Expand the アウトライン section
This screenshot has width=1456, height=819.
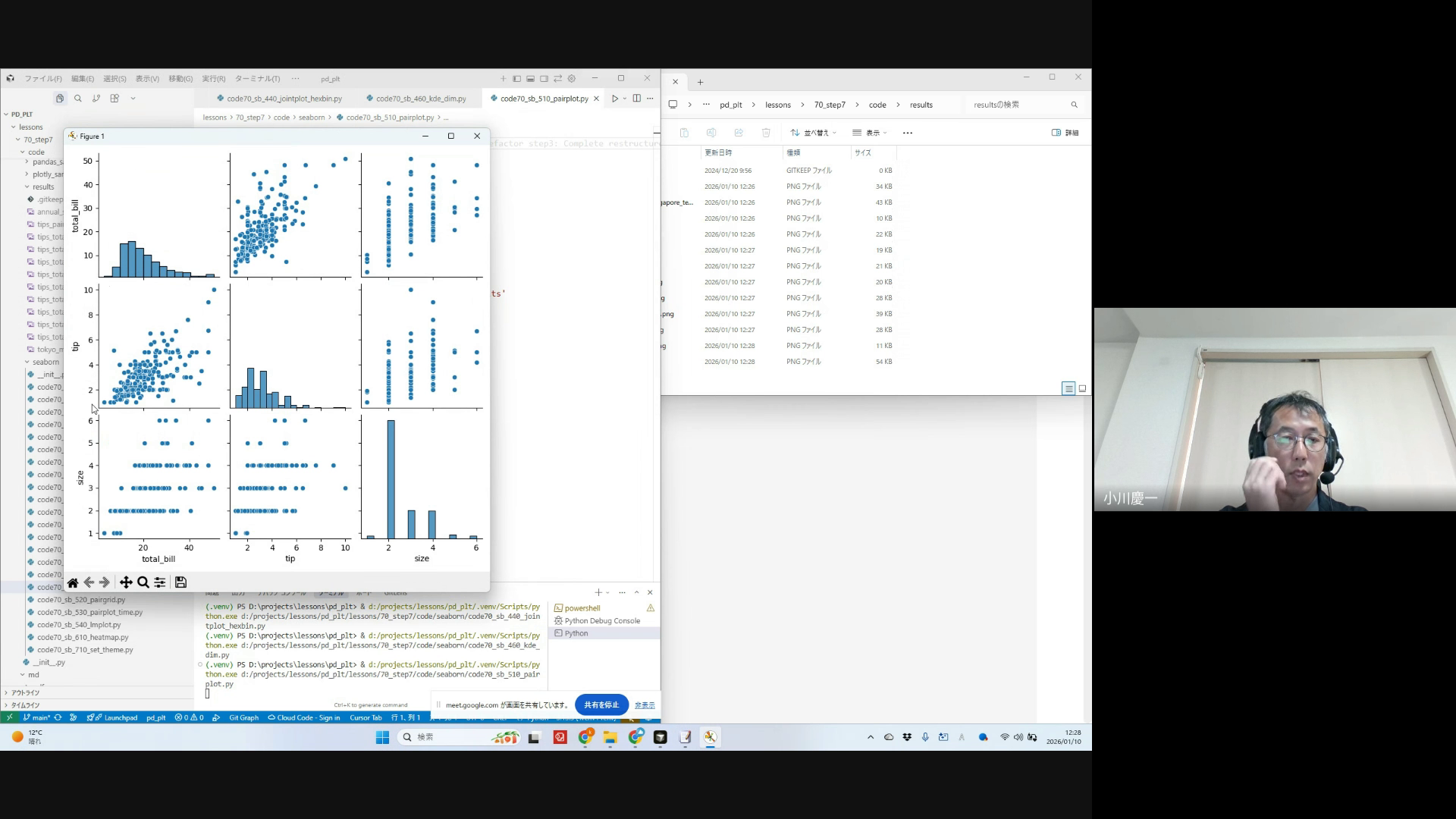[25, 692]
